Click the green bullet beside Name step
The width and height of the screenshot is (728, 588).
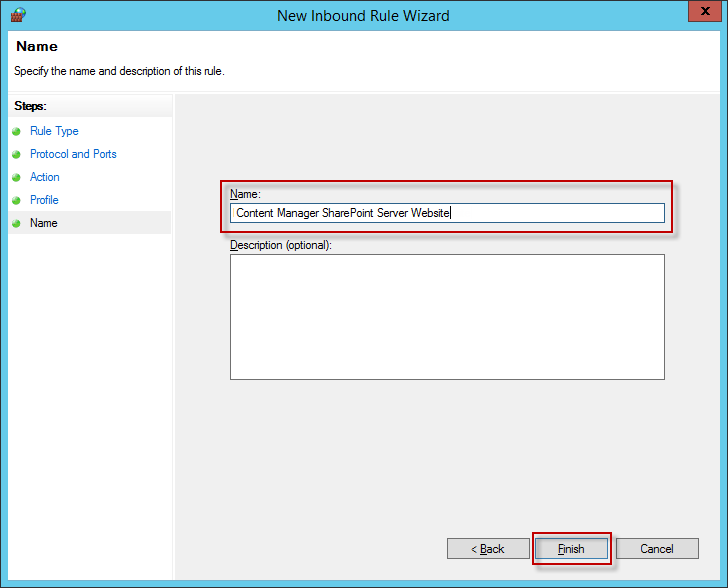[x=16, y=224]
